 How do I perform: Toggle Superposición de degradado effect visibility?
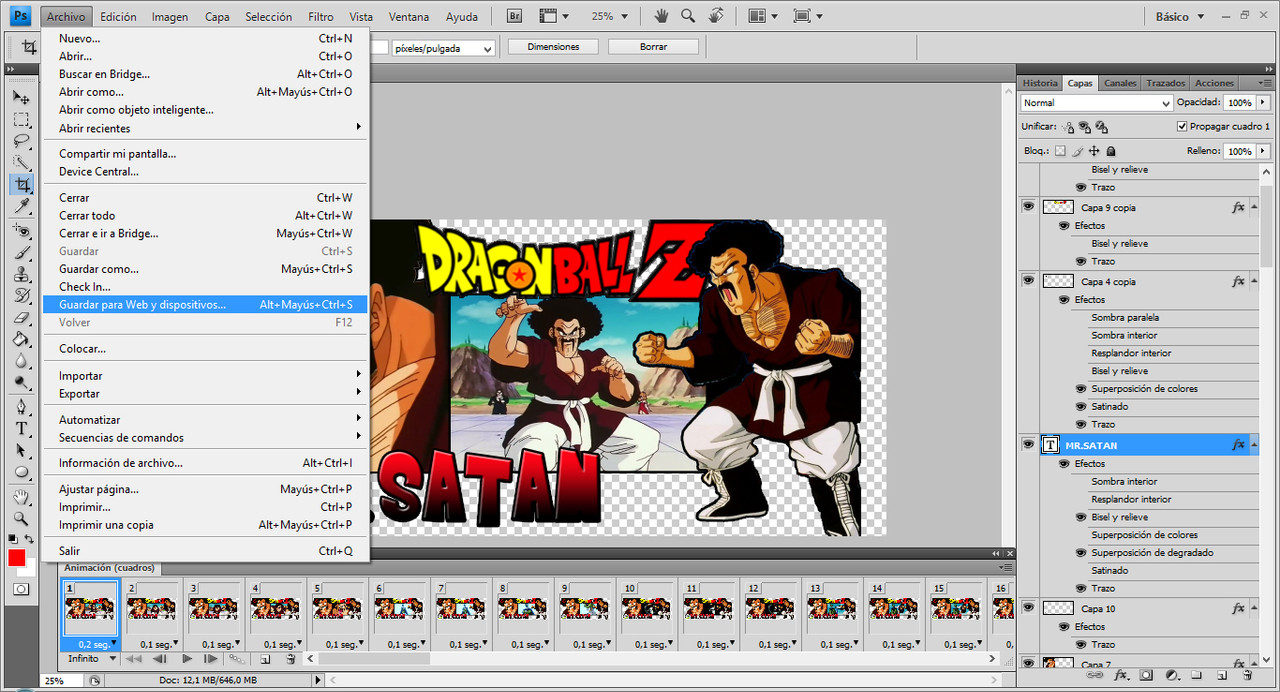click(x=1081, y=553)
